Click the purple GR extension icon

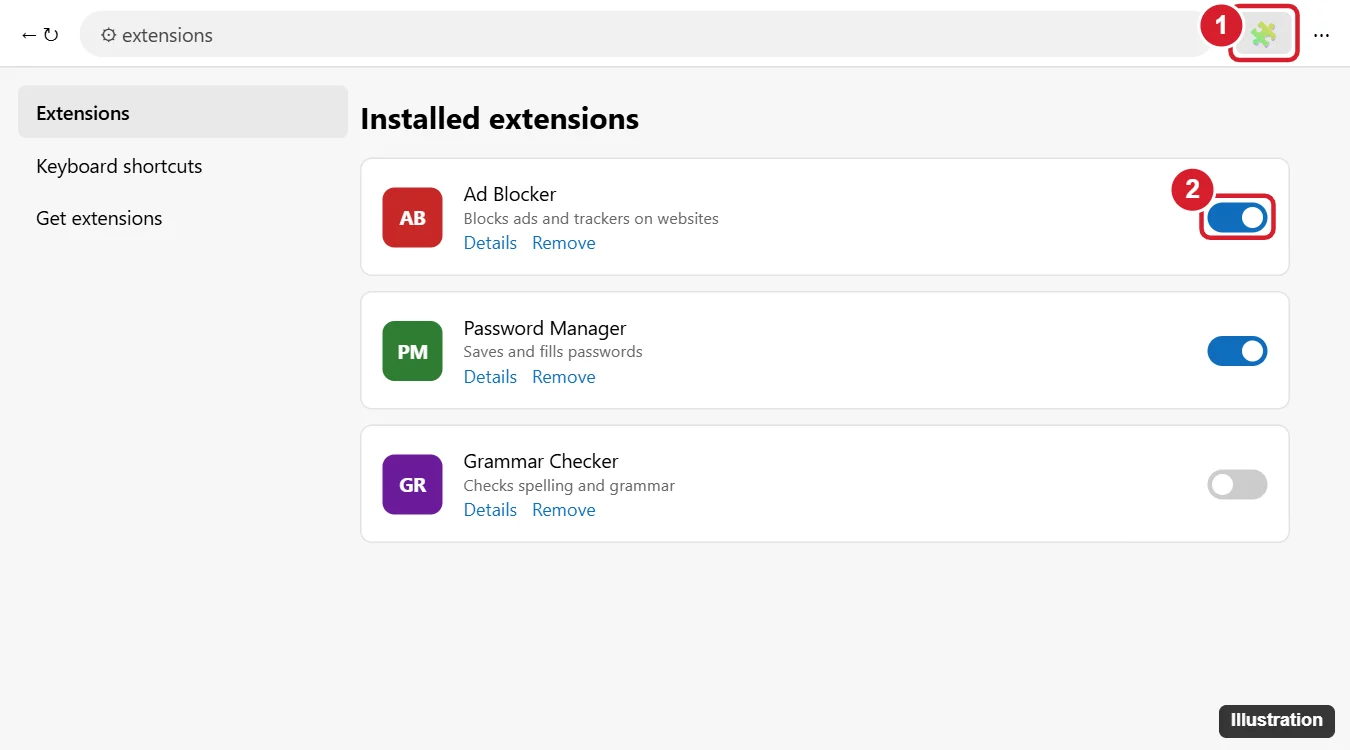click(412, 484)
